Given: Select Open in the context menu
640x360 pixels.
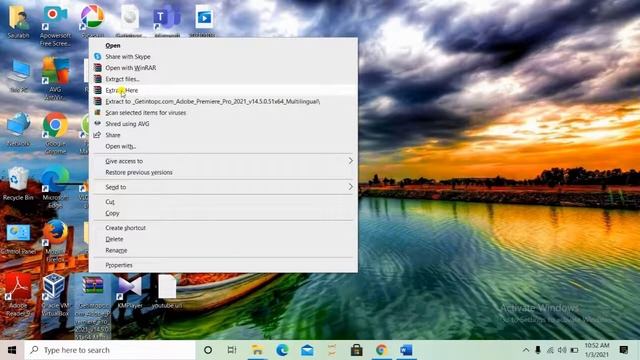Looking at the screenshot, I should [x=223, y=45].
